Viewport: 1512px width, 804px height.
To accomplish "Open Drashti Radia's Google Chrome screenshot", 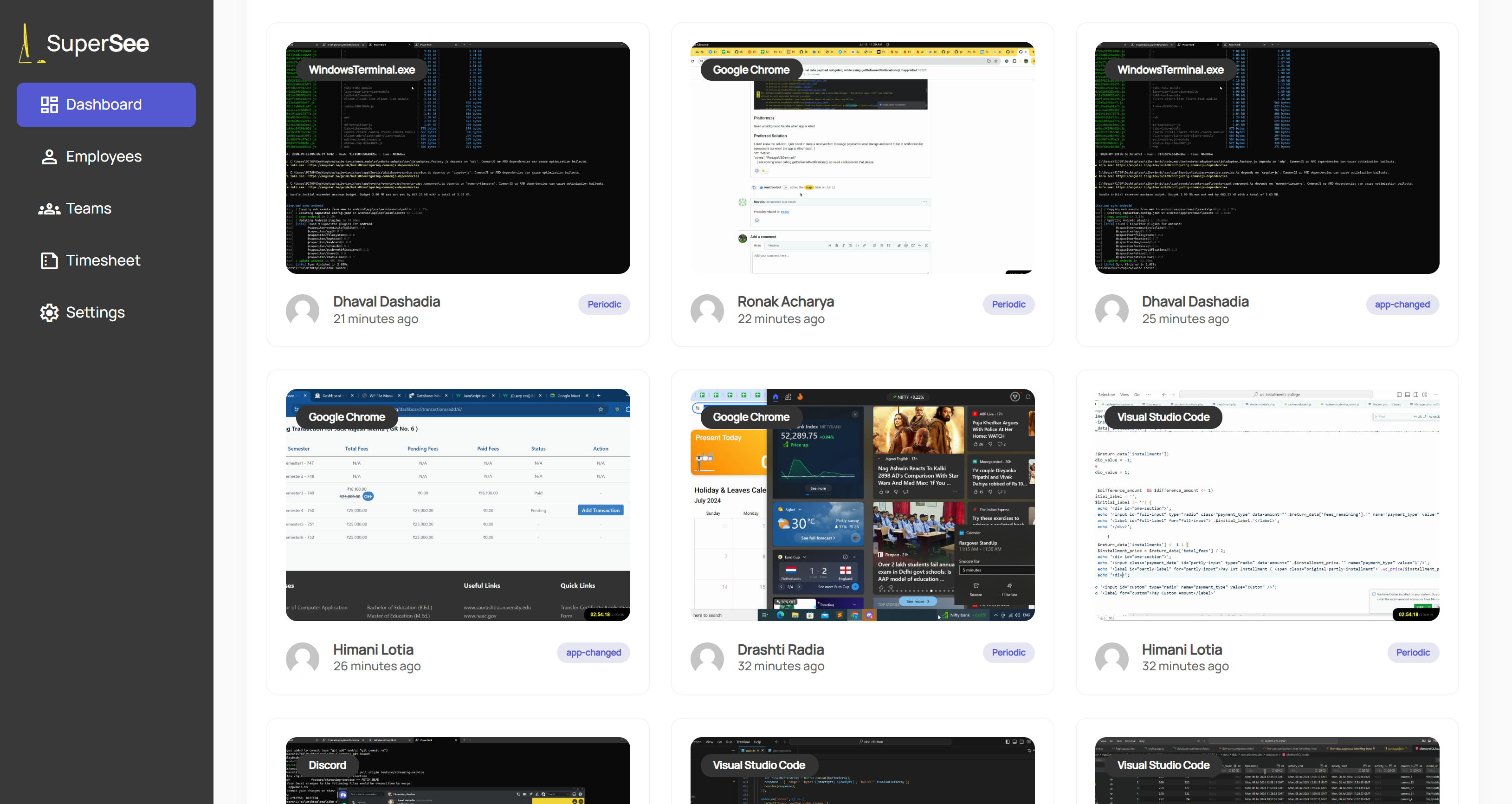I will click(862, 517).
